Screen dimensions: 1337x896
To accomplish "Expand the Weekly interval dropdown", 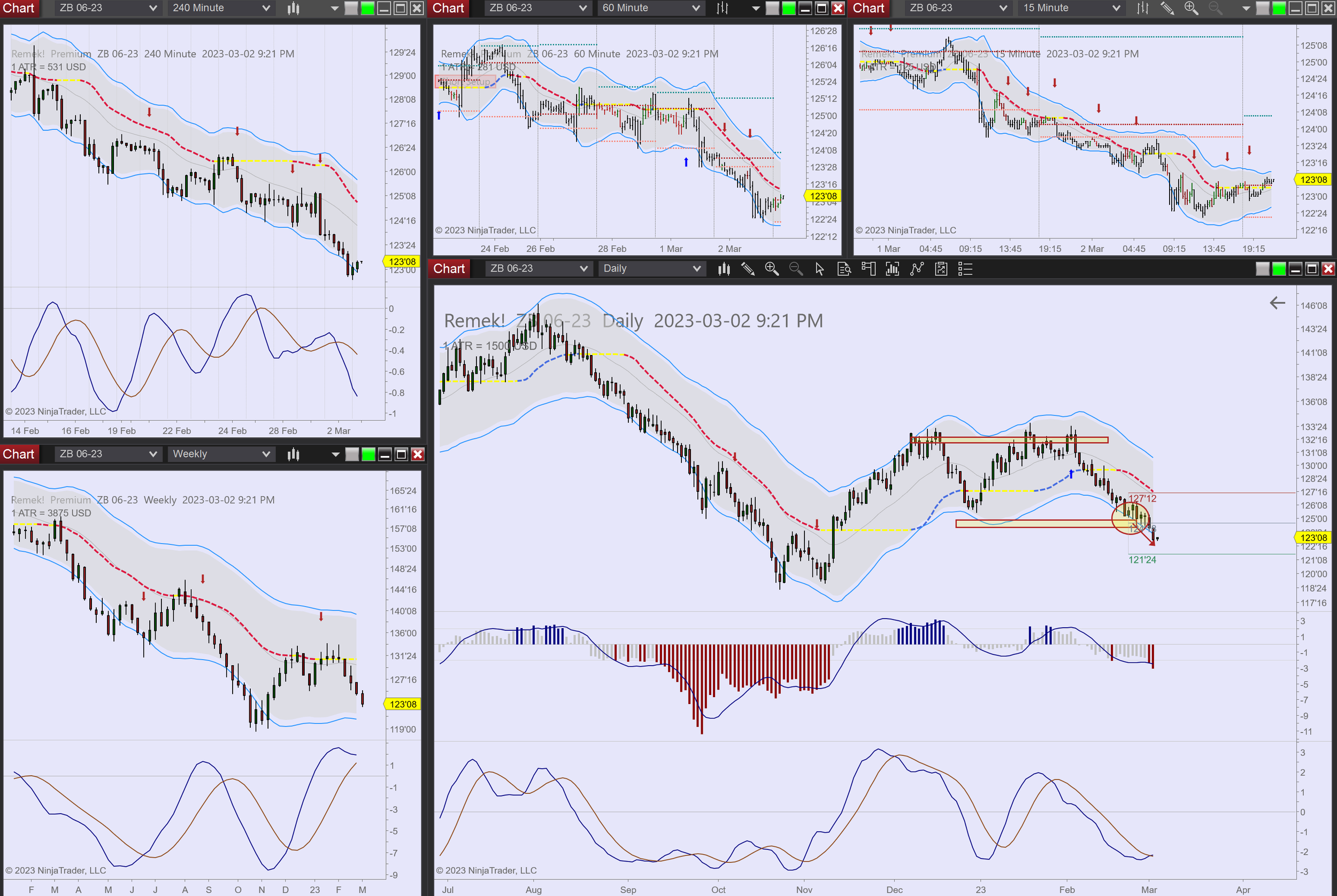I will [x=266, y=454].
